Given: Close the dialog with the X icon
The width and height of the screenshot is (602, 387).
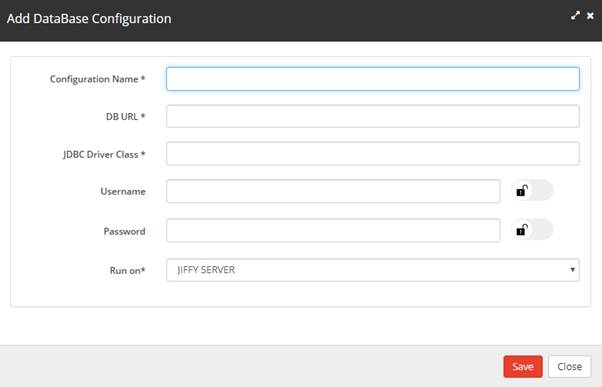Looking at the screenshot, I should [590, 16].
